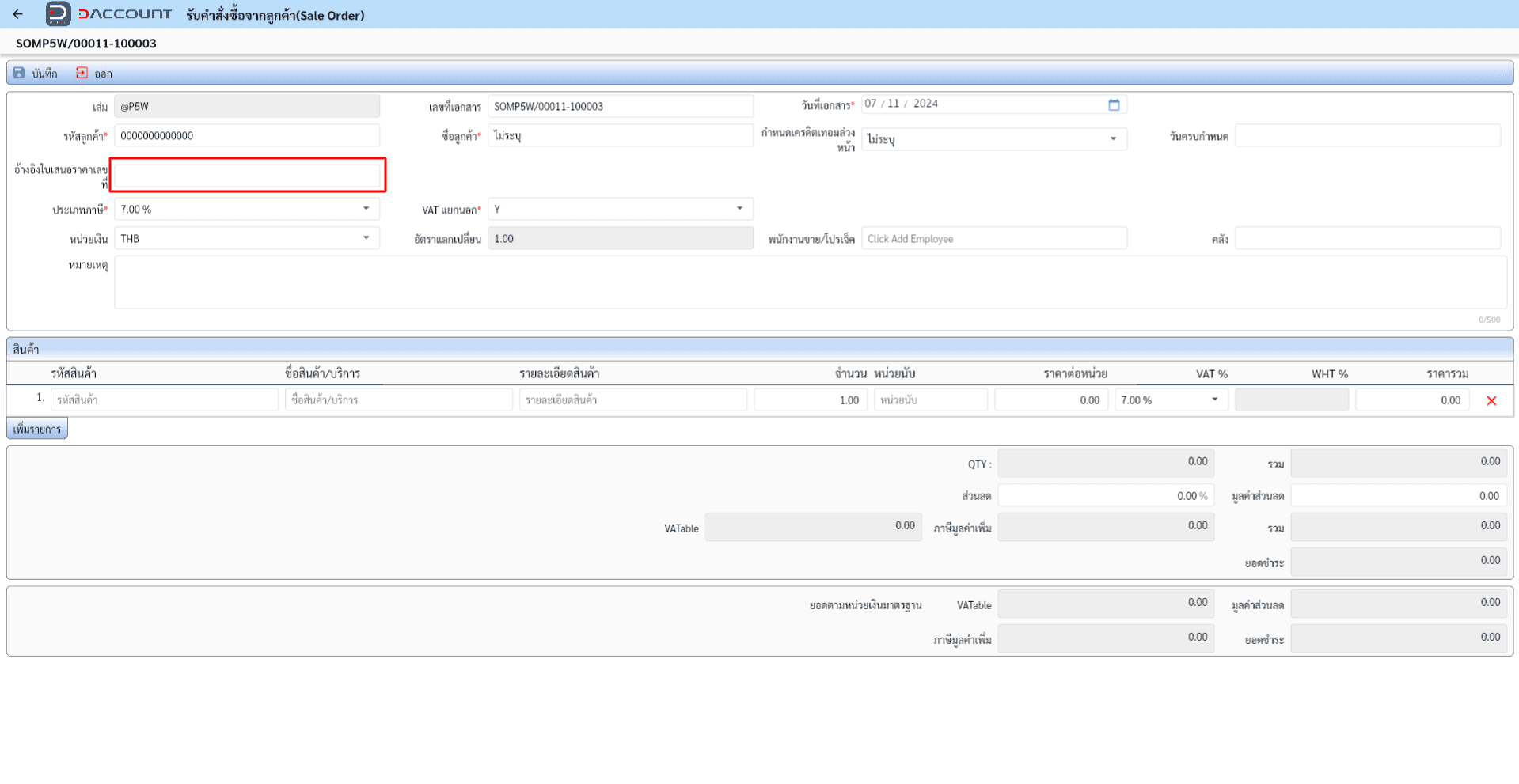Viewport: 1519px width, 784px height.
Task: Click the save (บันทึก) button
Action: coord(36,74)
